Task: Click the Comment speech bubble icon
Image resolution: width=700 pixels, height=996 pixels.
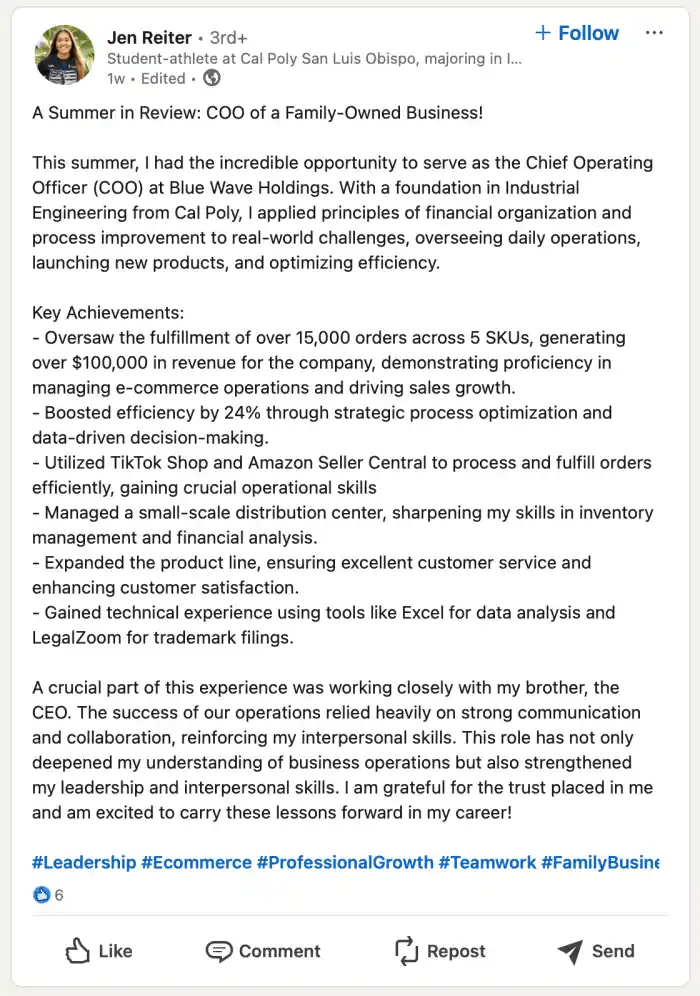Action: 219,950
